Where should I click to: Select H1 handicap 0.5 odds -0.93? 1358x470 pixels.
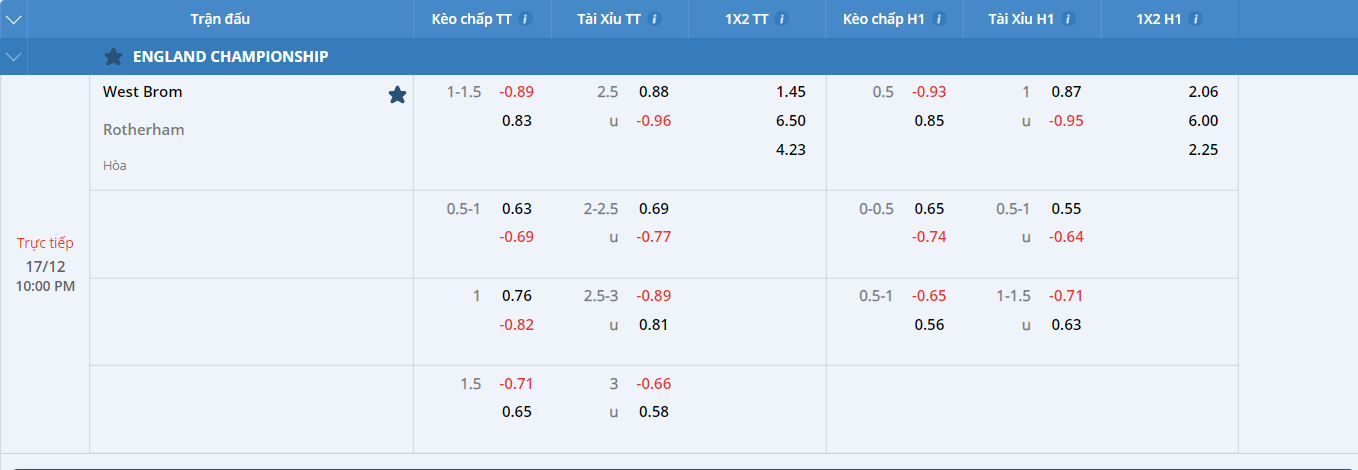pyautogui.click(x=929, y=92)
